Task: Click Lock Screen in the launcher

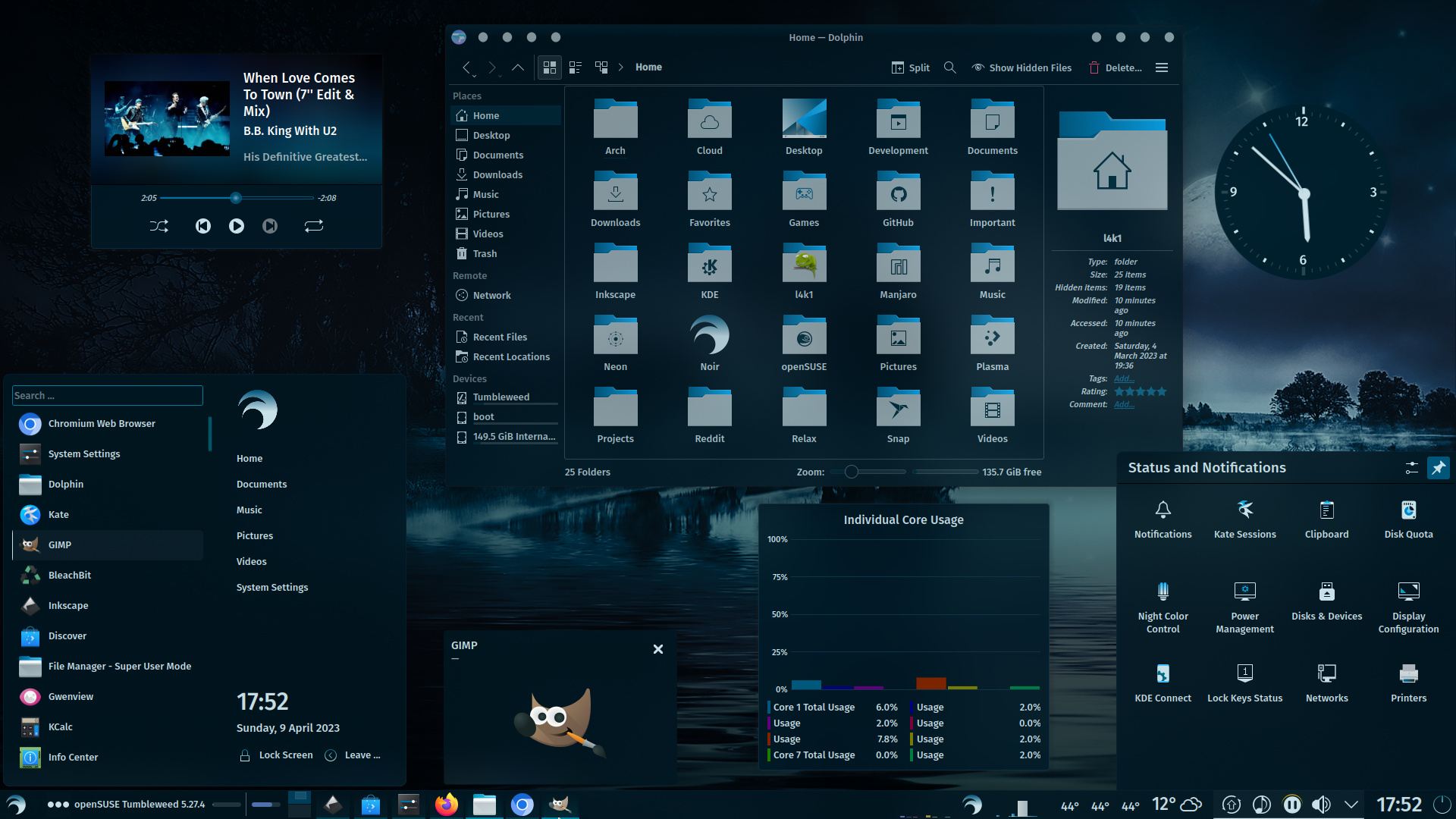Action: click(x=276, y=755)
